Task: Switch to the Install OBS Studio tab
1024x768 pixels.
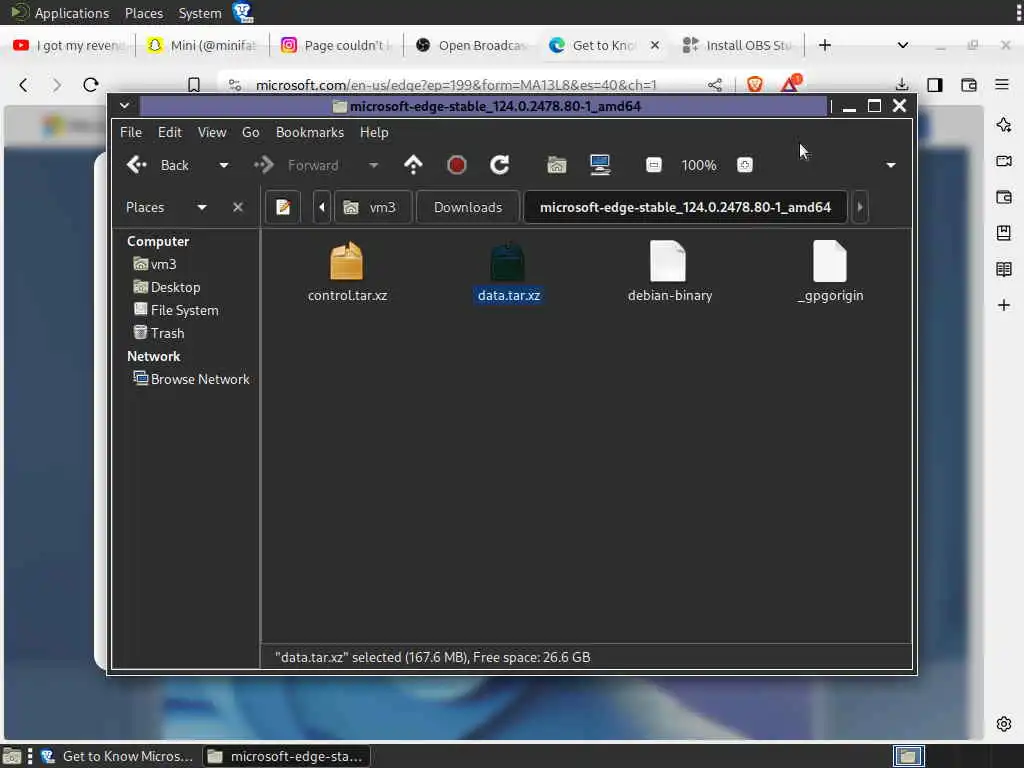Action: [x=737, y=45]
